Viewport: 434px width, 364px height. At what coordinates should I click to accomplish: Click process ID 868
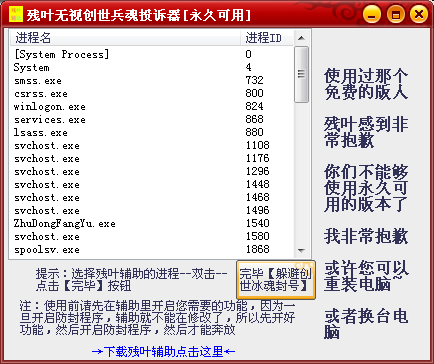[x=254, y=119]
